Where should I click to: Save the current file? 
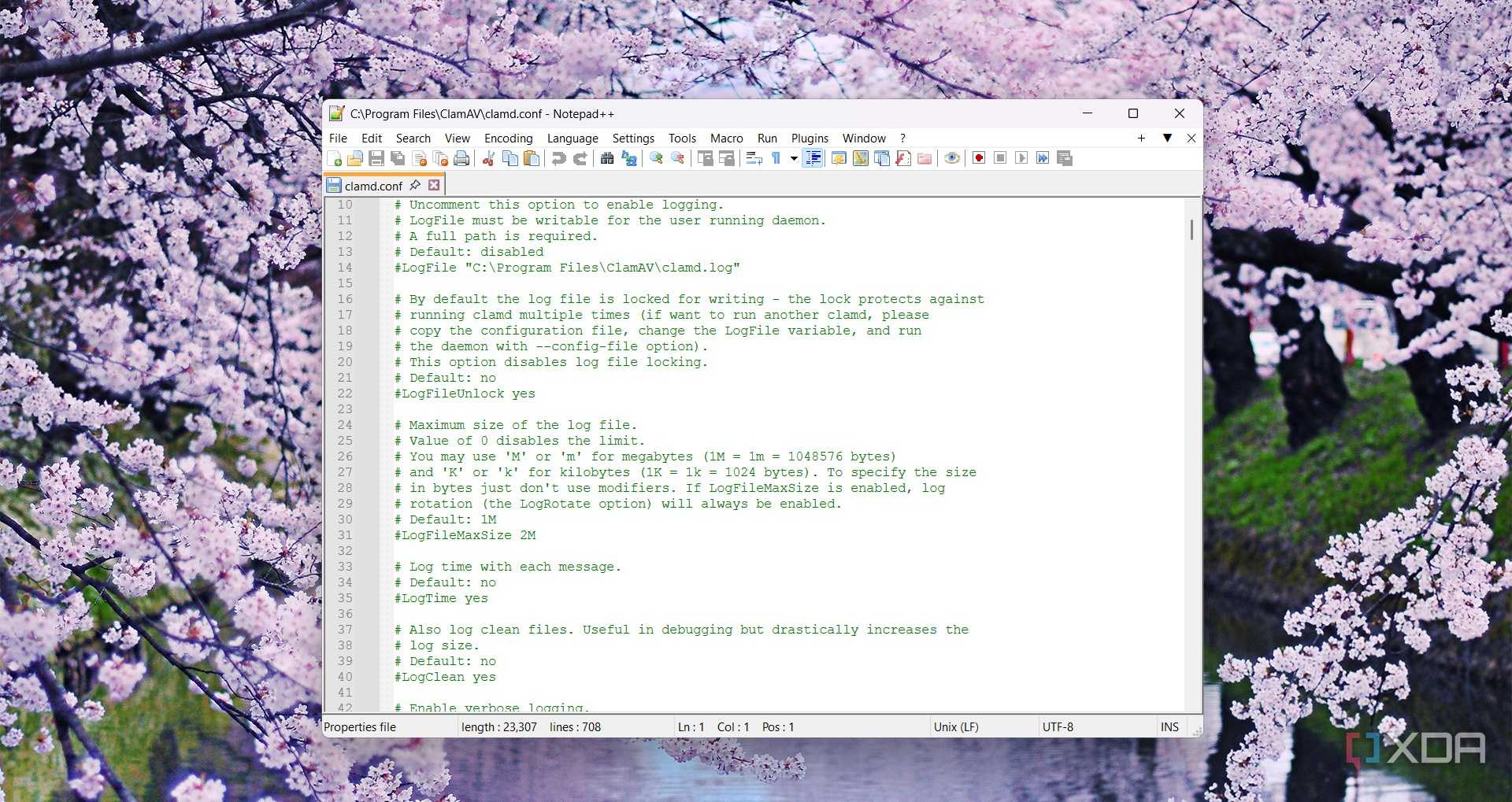click(376, 159)
